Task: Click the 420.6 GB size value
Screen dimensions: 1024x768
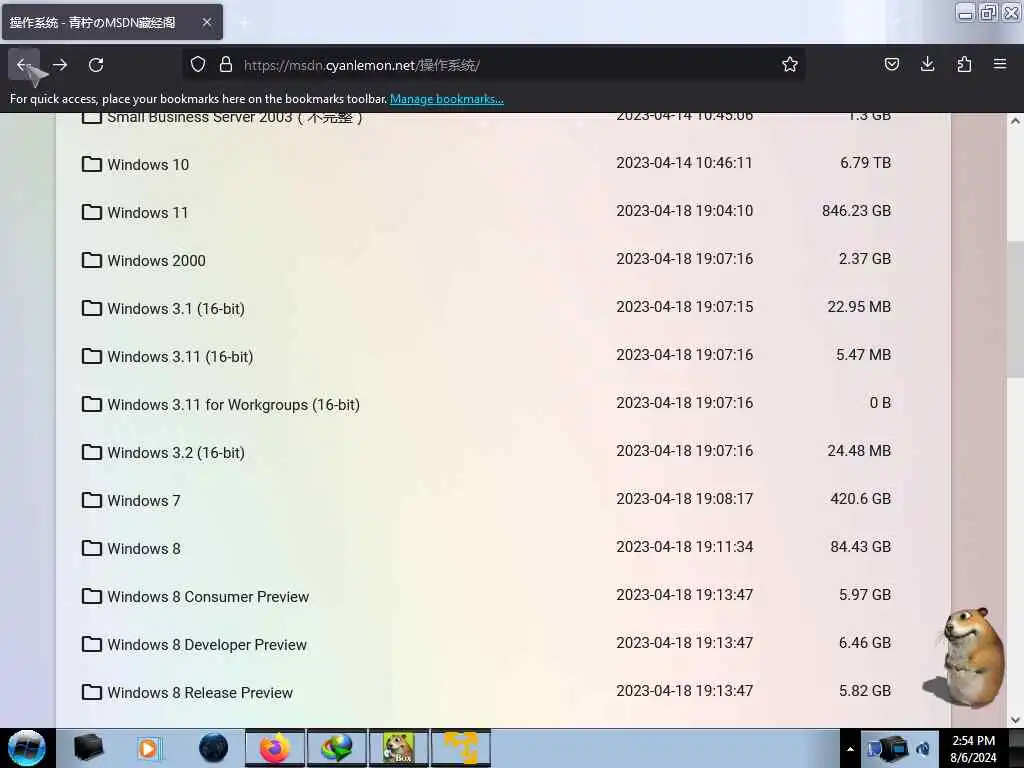Action: [x=861, y=499]
